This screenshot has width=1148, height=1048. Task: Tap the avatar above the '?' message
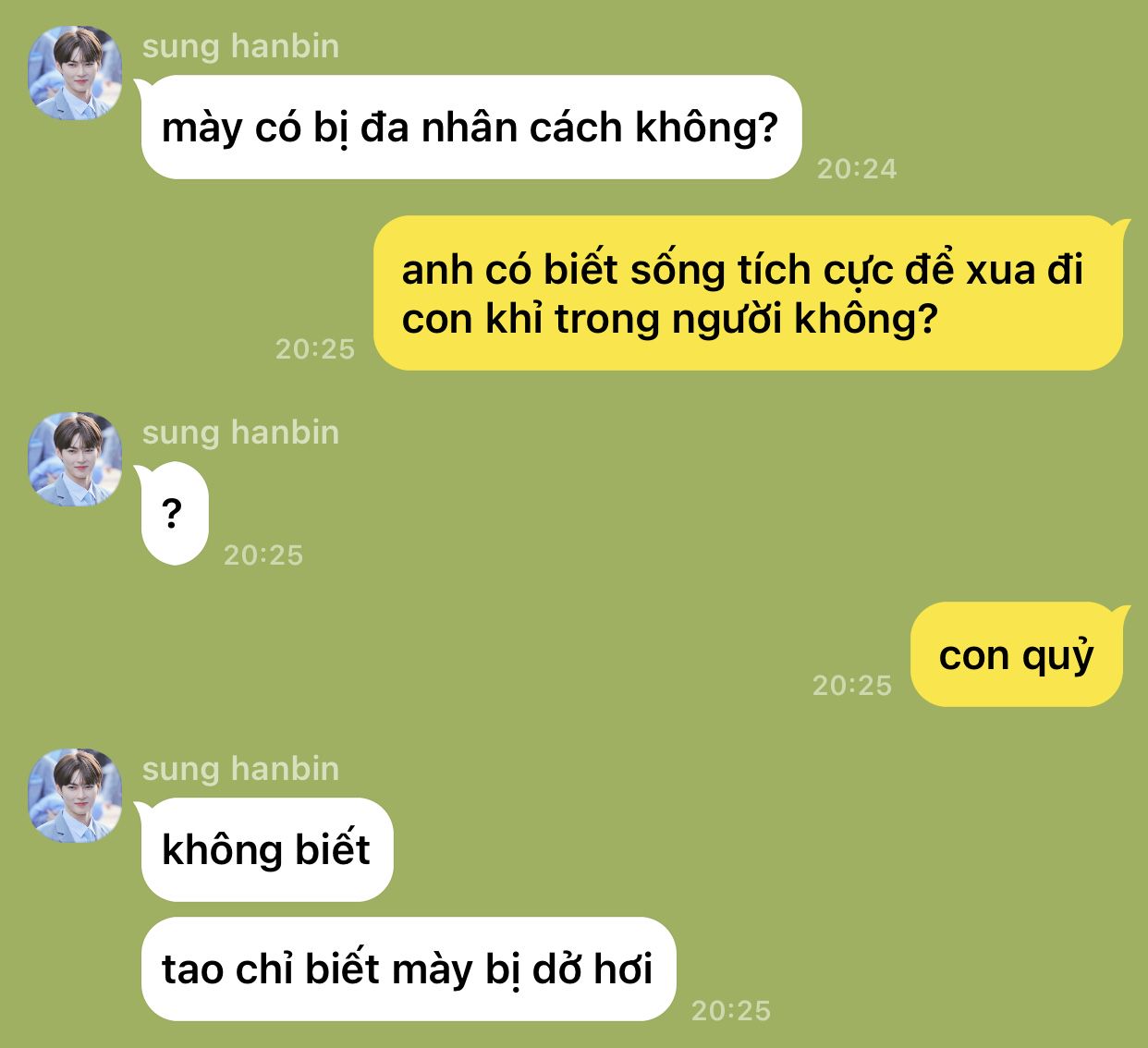click(75, 459)
